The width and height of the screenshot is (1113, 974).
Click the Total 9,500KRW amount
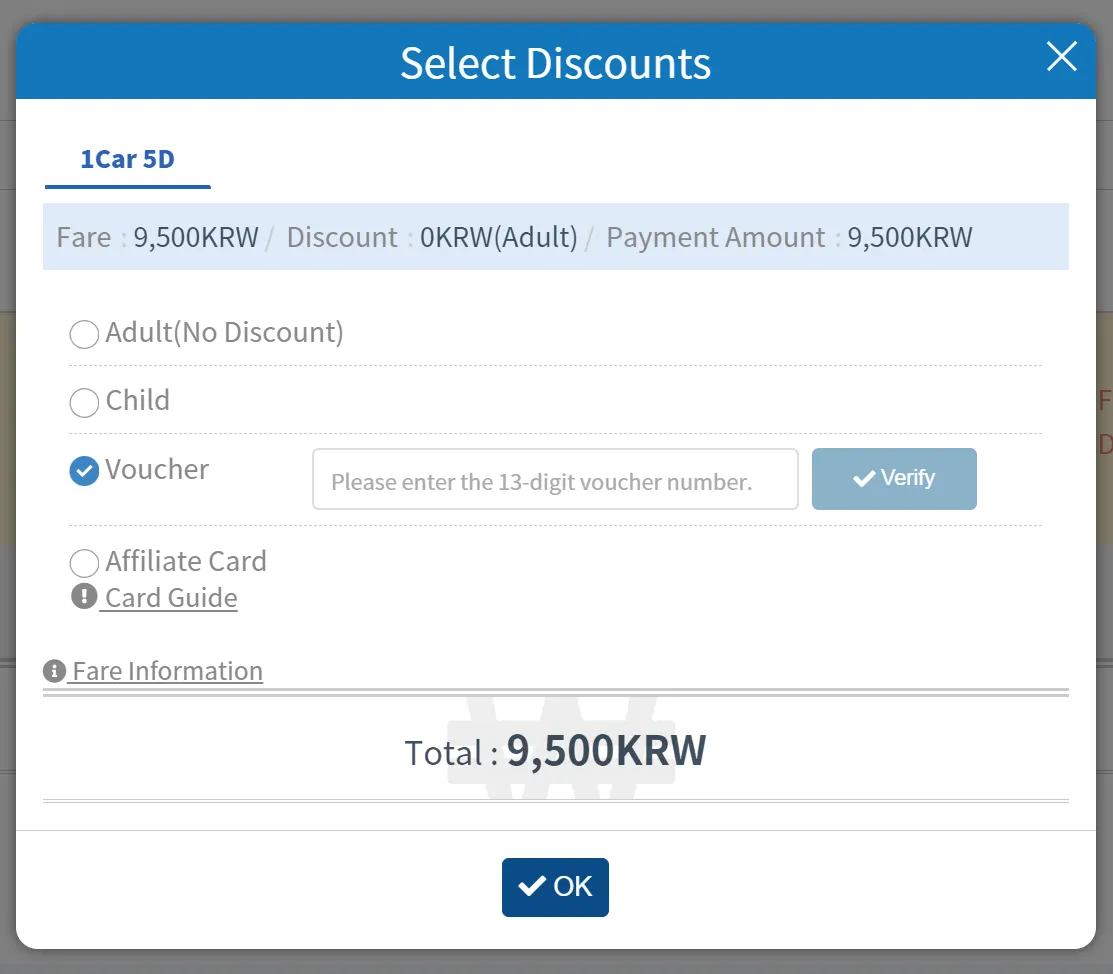tap(606, 751)
